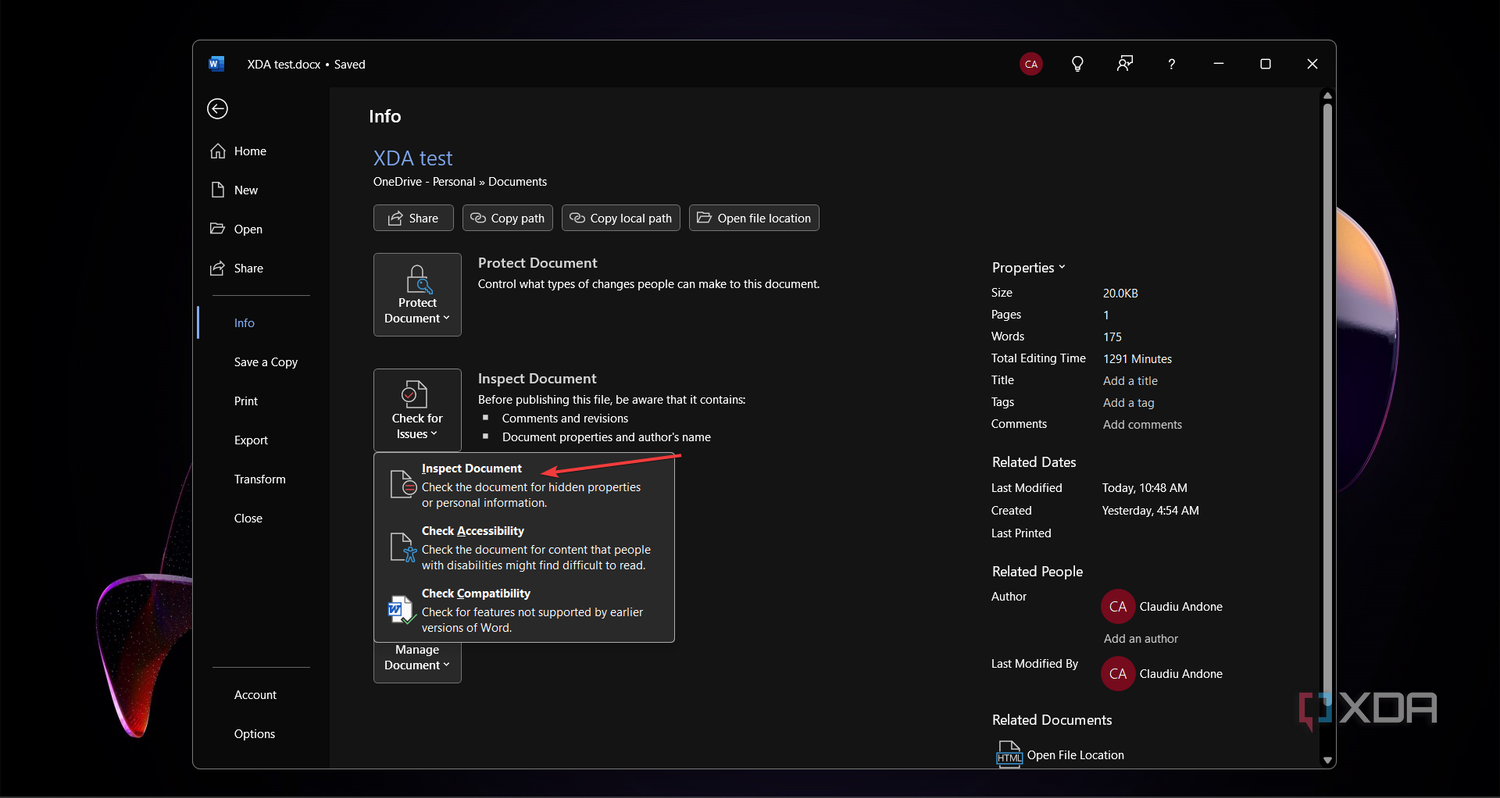Viewport: 1500px width, 798px height.
Task: Click the Home house icon in sidebar
Action: tap(218, 151)
